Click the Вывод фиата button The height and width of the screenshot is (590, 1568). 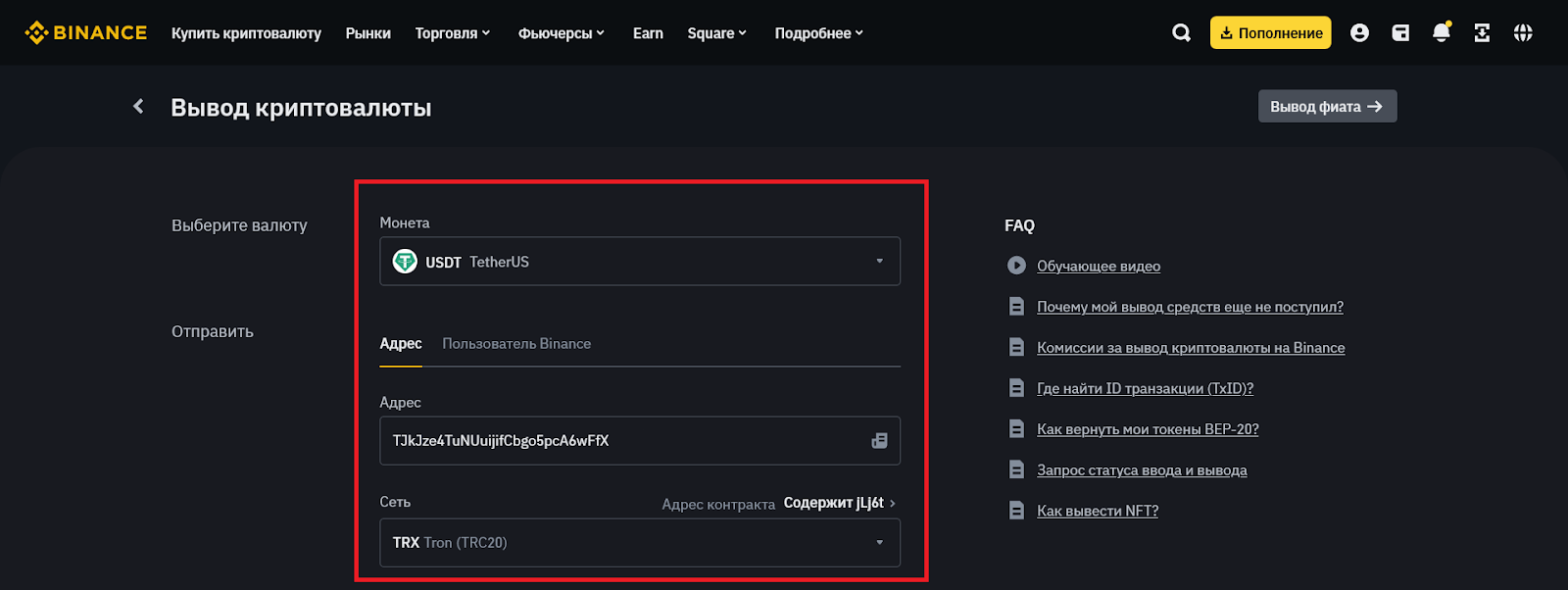pyautogui.click(x=1327, y=107)
